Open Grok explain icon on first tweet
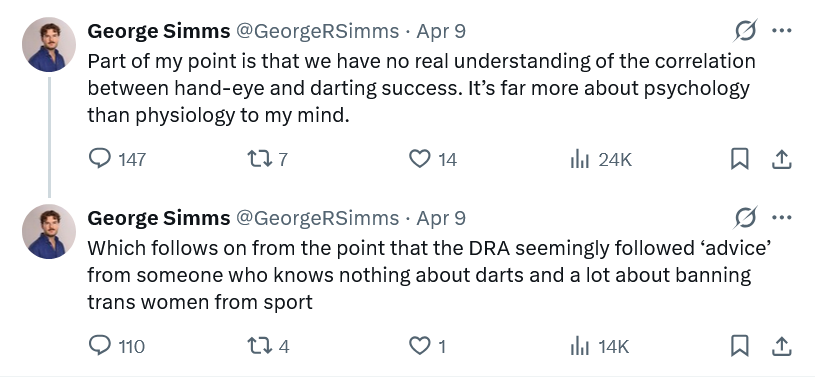 (x=745, y=31)
